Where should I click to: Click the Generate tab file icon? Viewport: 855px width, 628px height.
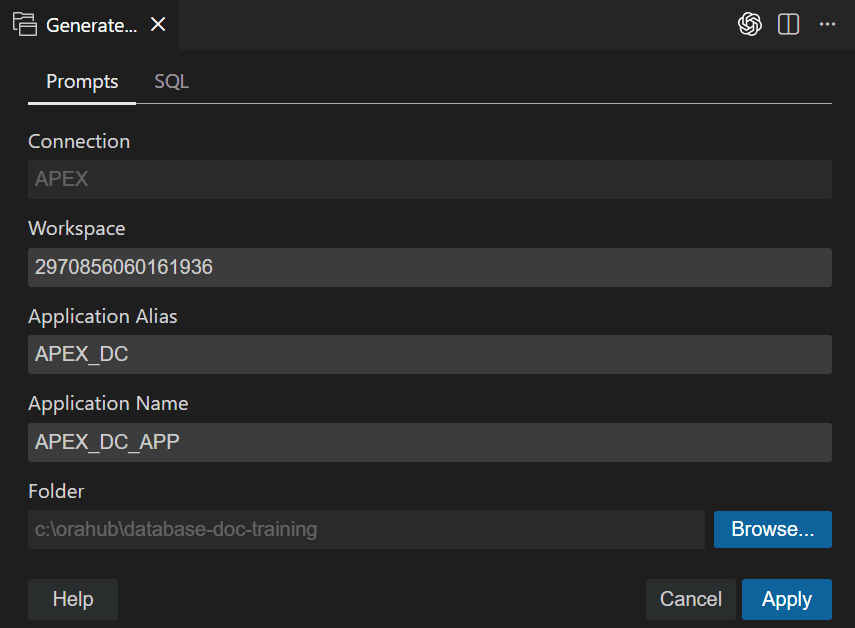[x=25, y=25]
